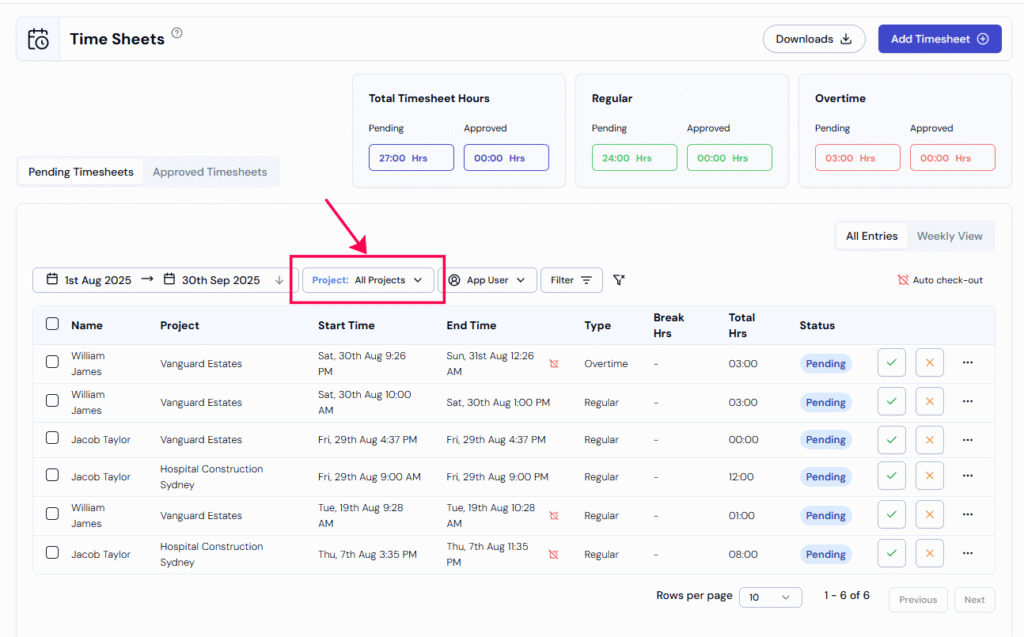The width and height of the screenshot is (1024, 637).
Task: Click auto check-out icon in Overtime row's End Time
Action: click(554, 364)
